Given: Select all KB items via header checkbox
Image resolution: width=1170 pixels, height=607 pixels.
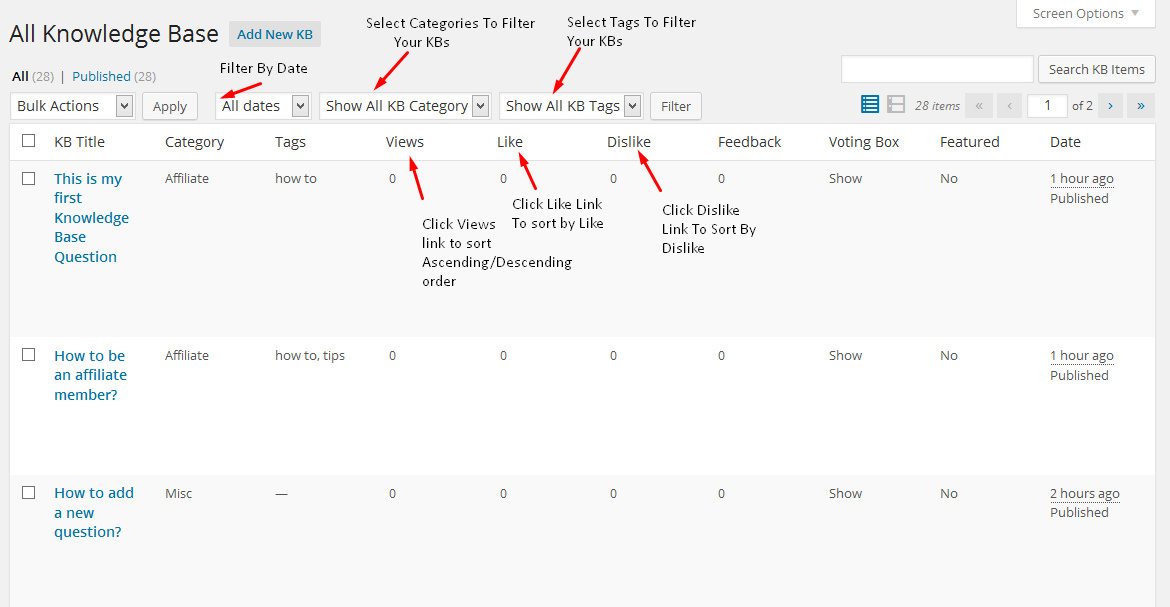Looking at the screenshot, I should pyautogui.click(x=28, y=141).
